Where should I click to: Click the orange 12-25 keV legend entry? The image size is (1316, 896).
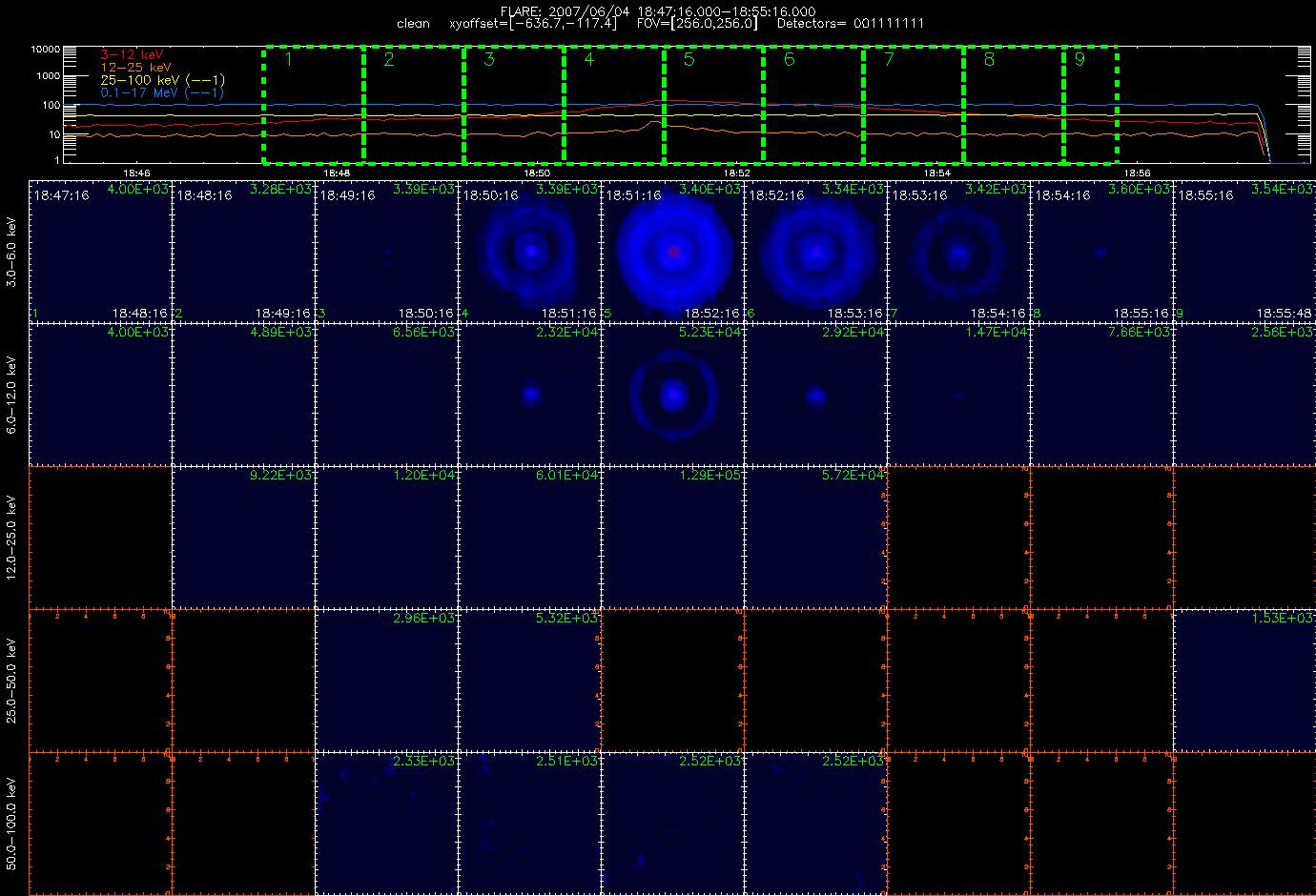[135, 68]
